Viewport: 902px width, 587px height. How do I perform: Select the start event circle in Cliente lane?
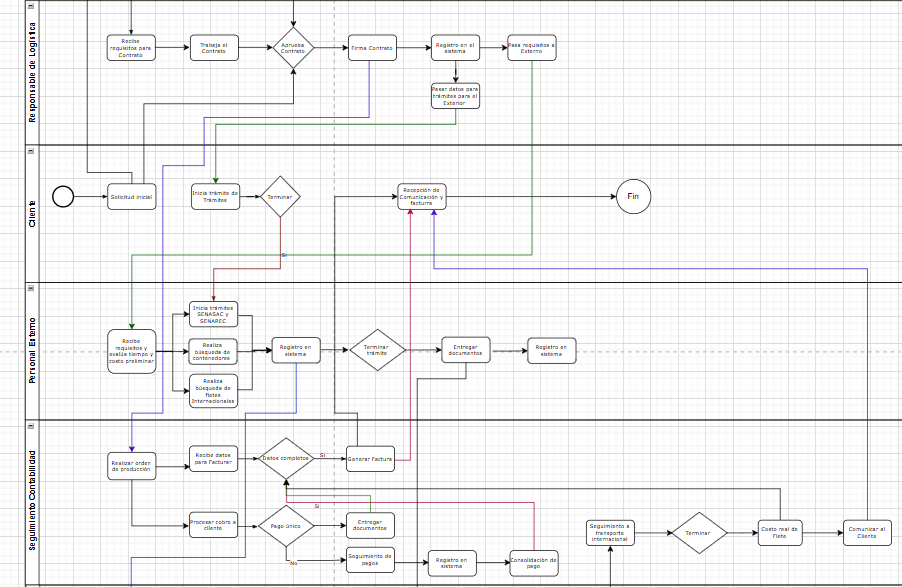[x=62, y=197]
